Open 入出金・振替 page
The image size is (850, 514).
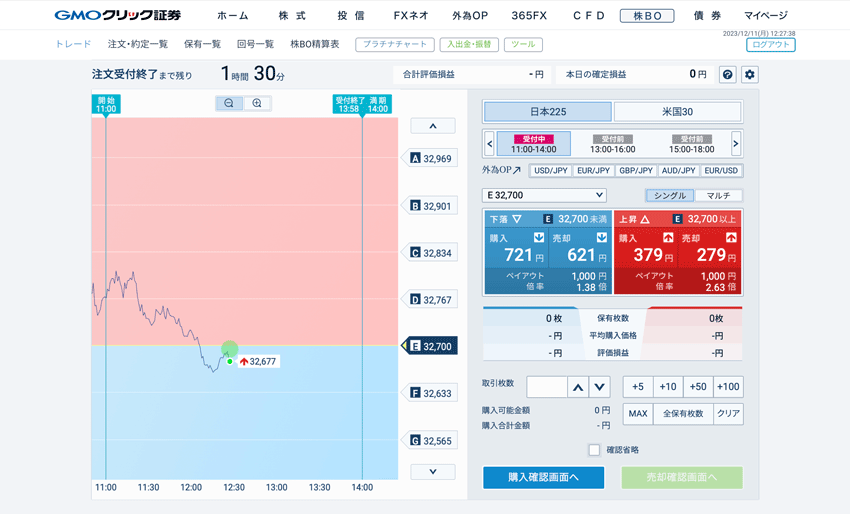(x=469, y=44)
